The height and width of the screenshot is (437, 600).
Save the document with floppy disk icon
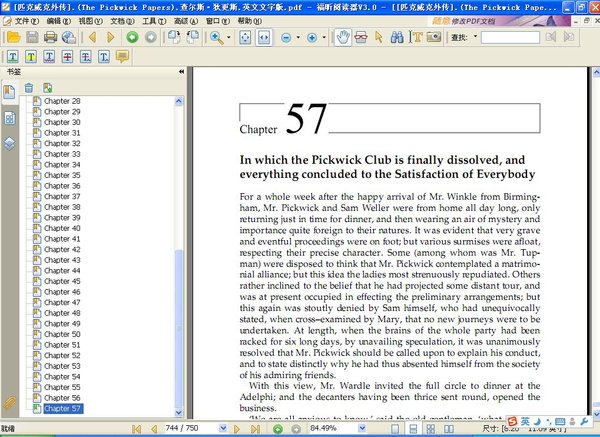click(x=32, y=37)
